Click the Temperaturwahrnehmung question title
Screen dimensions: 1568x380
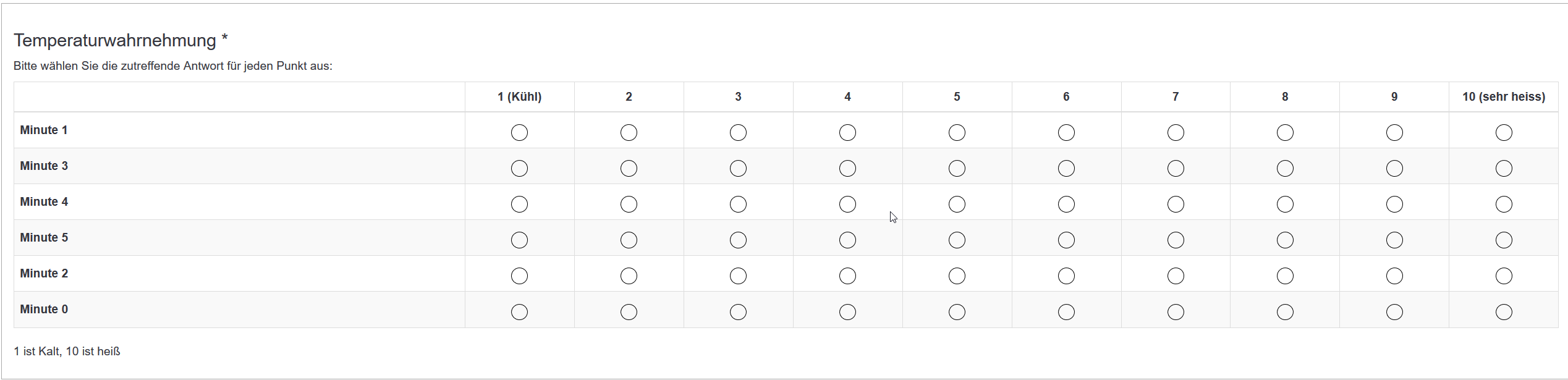click(115, 41)
